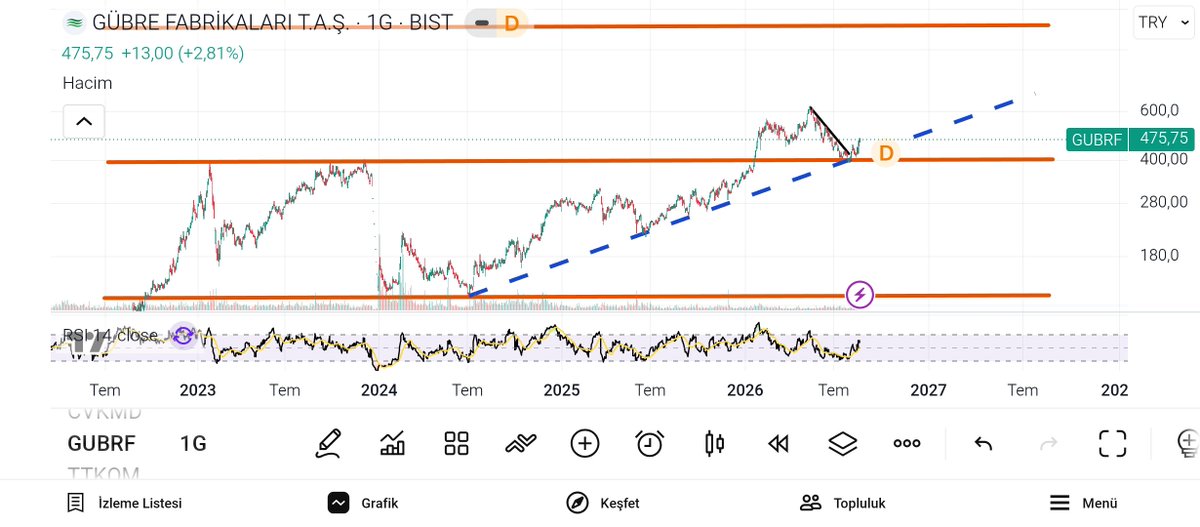
Task: Tap the orange D icon in the title pill
Action: [511, 23]
